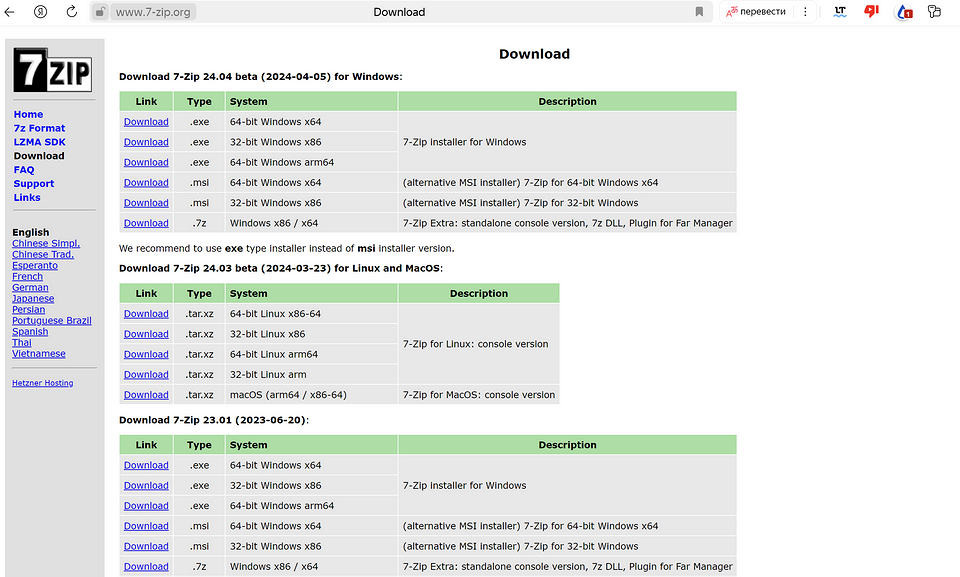Screen dimensions: 960x577
Task: Open the Support sidebar link
Action: pyautogui.click(x=34, y=184)
